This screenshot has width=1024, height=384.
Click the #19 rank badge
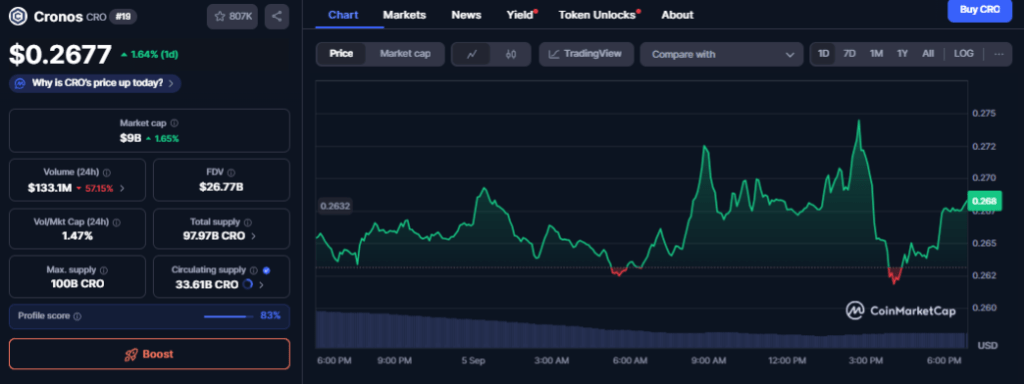tap(123, 16)
